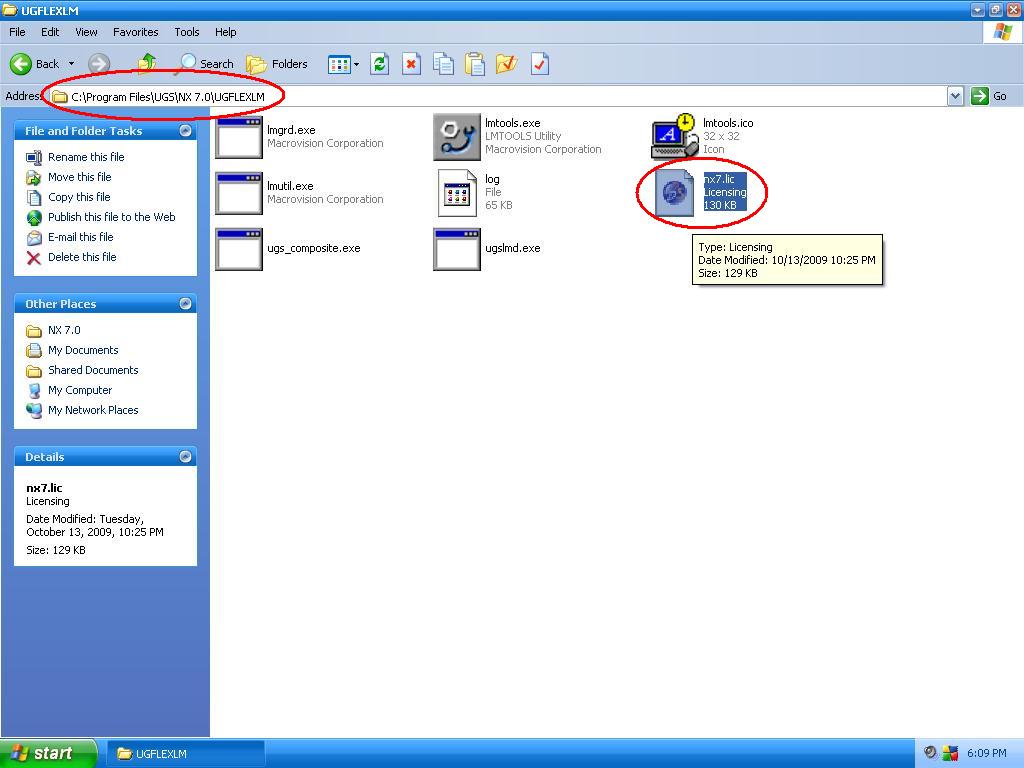Open My Documents in Other Places
The image size is (1024, 768).
[x=83, y=350]
